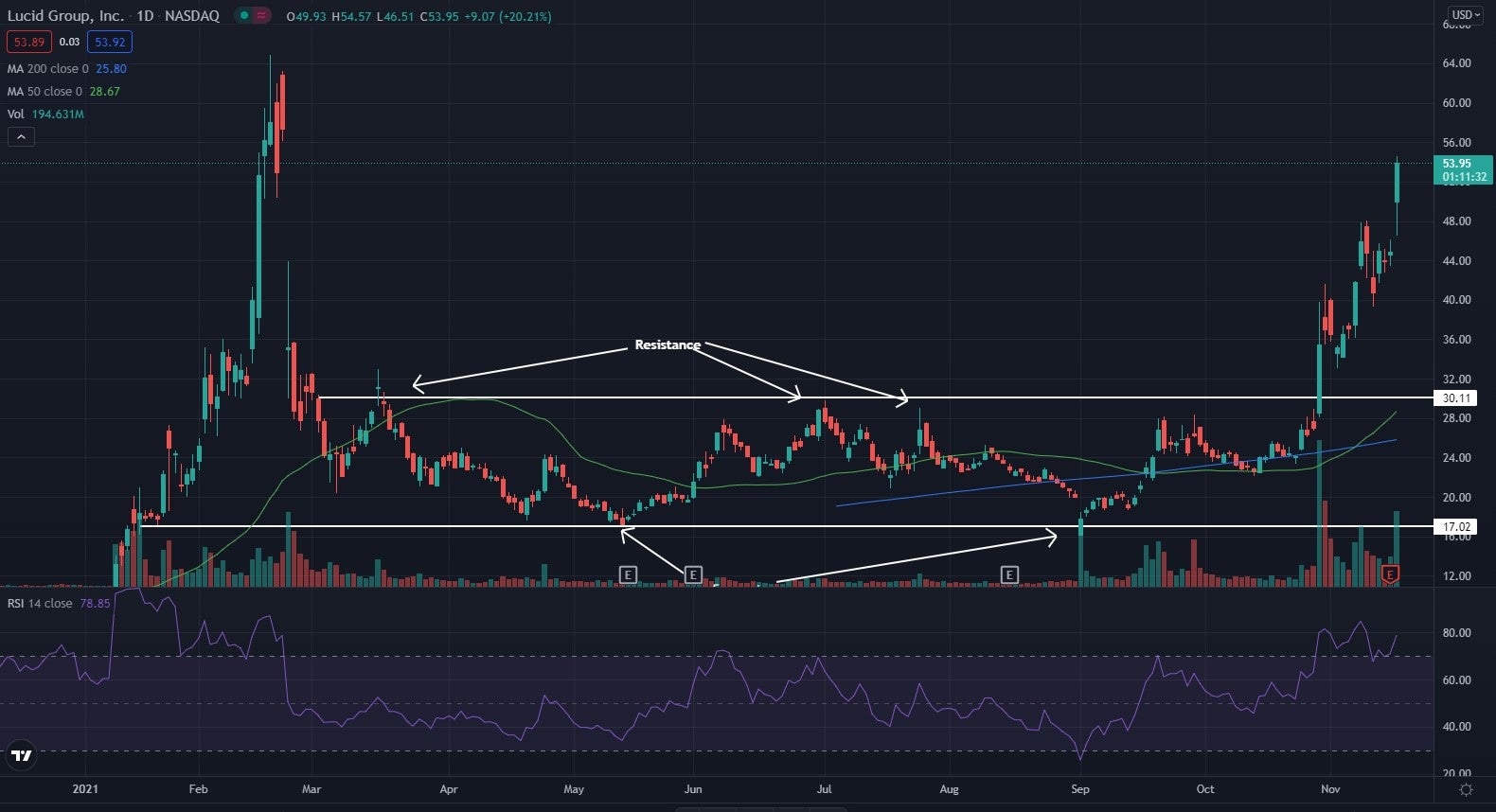
Task: Click 24.00 on the price scale
Action: pos(1456,458)
